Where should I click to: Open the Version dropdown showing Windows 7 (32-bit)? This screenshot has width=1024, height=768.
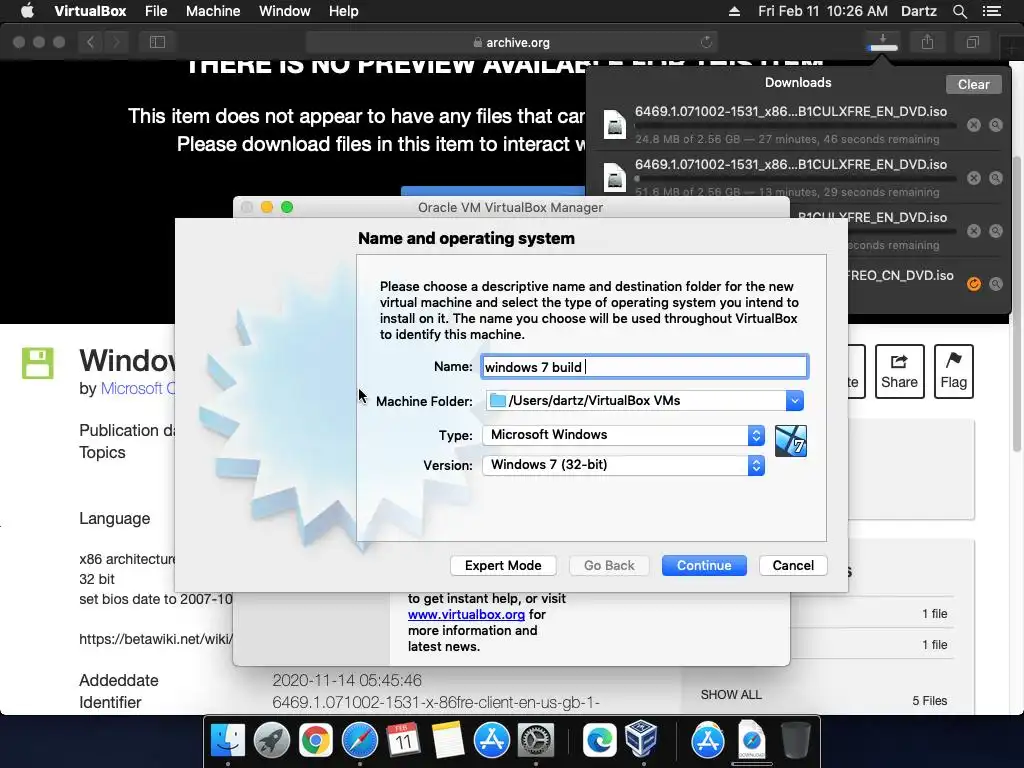click(x=624, y=465)
